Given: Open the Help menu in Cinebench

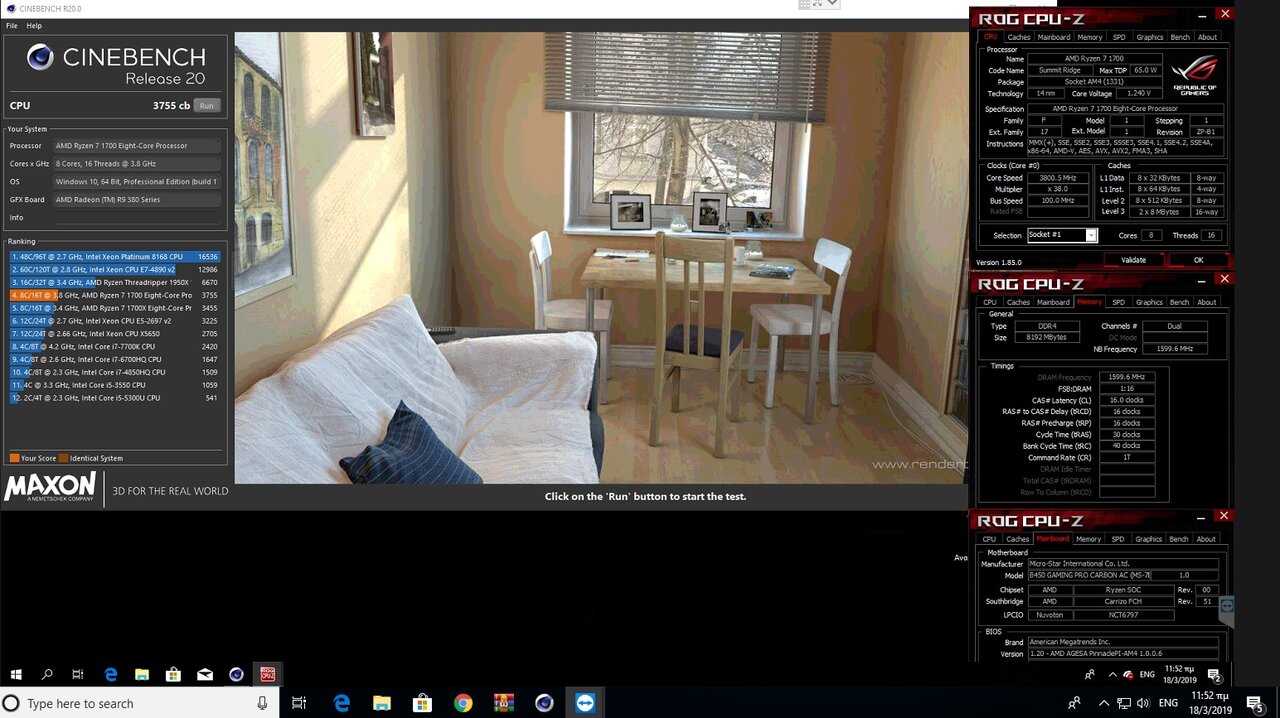Looking at the screenshot, I should click(x=34, y=25).
